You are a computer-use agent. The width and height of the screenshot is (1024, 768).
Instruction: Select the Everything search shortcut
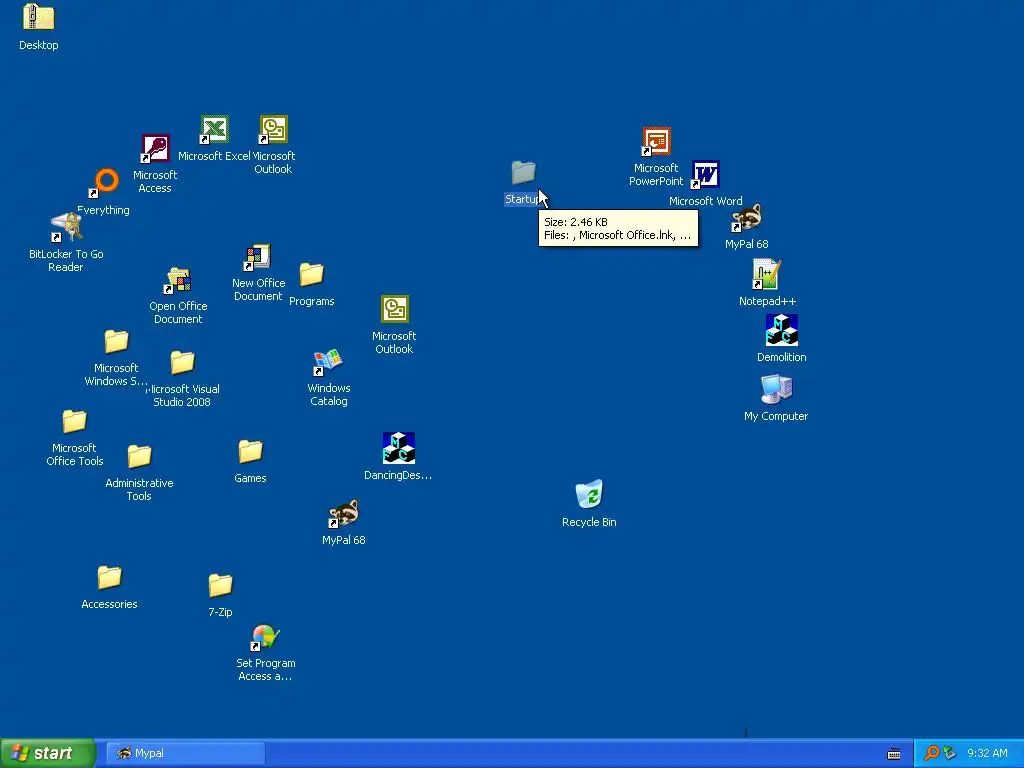click(104, 183)
